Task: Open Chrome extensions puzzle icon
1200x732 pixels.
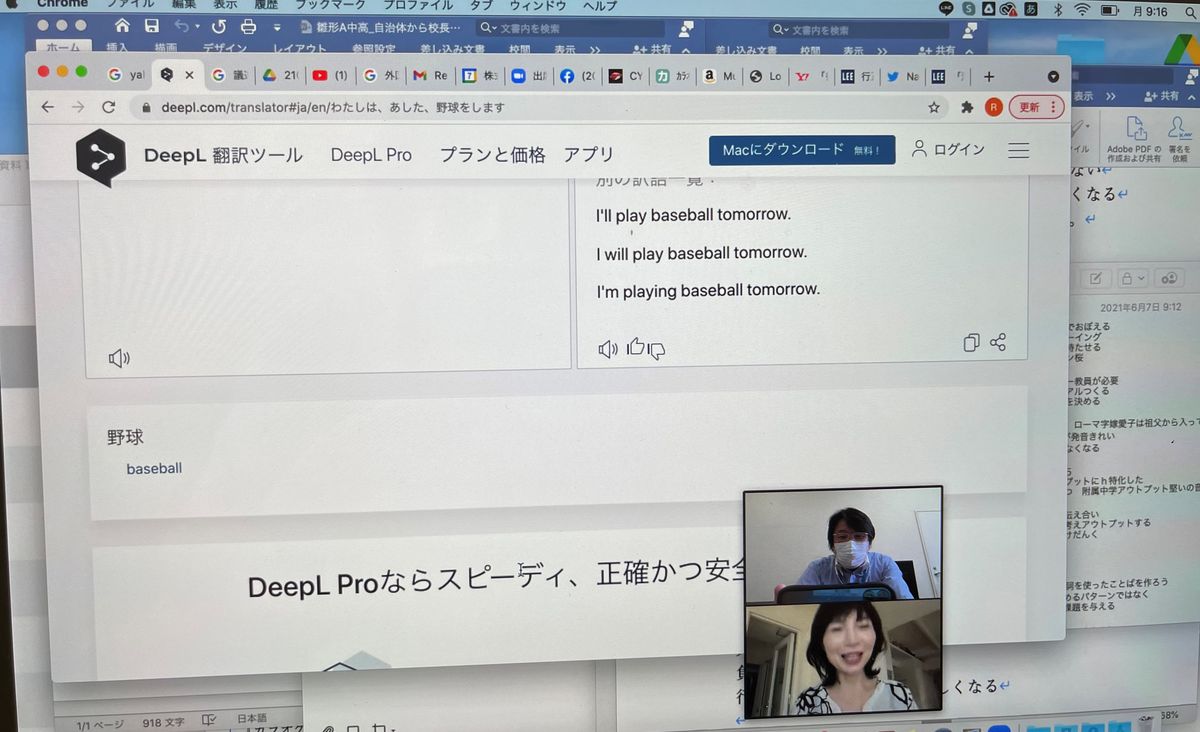Action: pyautogui.click(x=966, y=107)
